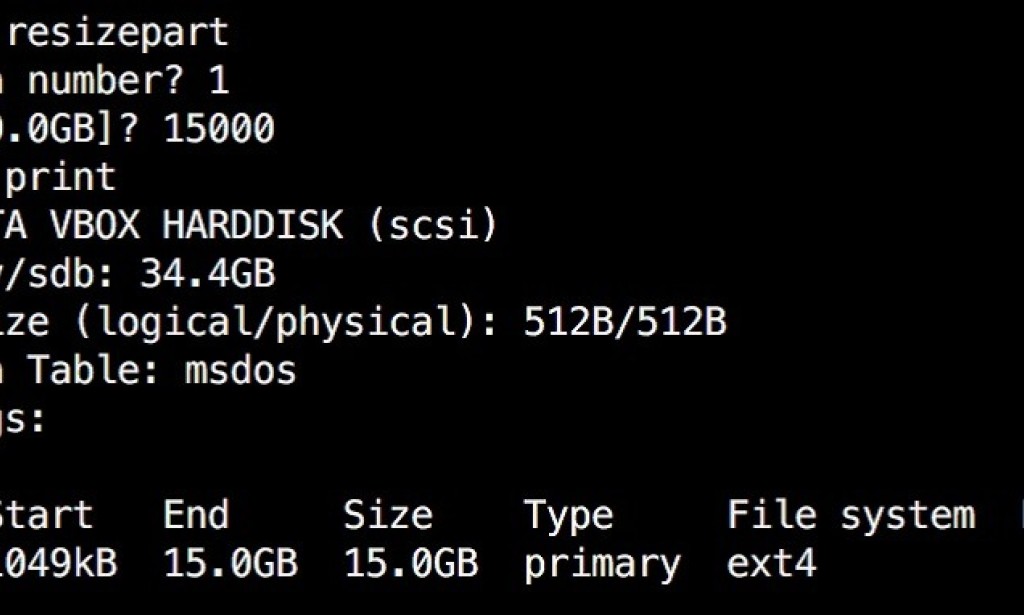Click the "resizepart" command text
Image resolution: width=1024 pixels, height=615 pixels.
(124, 33)
